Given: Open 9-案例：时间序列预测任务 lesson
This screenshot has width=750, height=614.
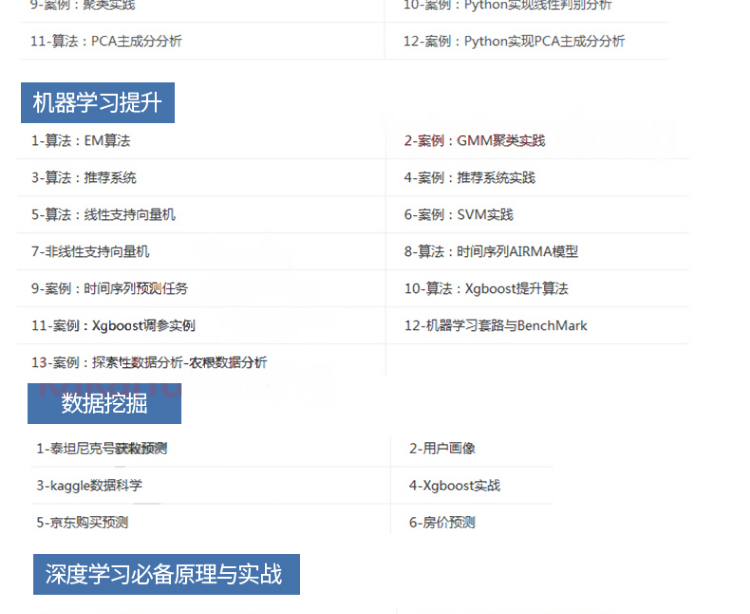Looking at the screenshot, I should coord(110,288).
